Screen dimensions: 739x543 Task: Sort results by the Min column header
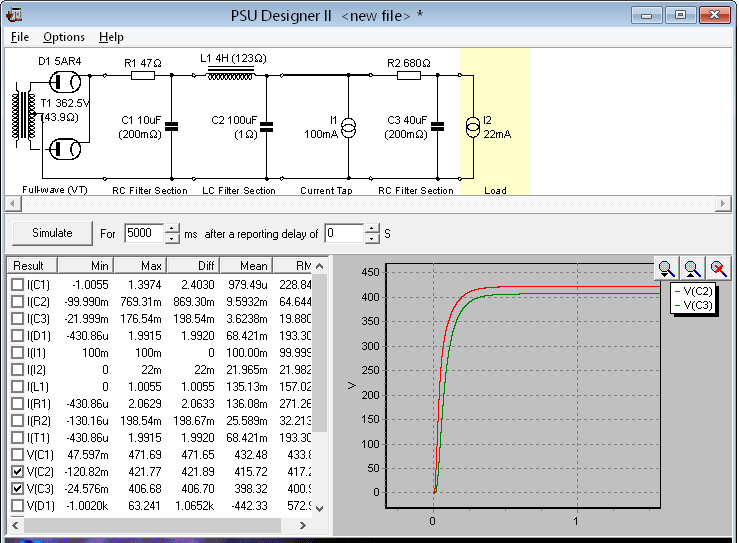point(85,266)
